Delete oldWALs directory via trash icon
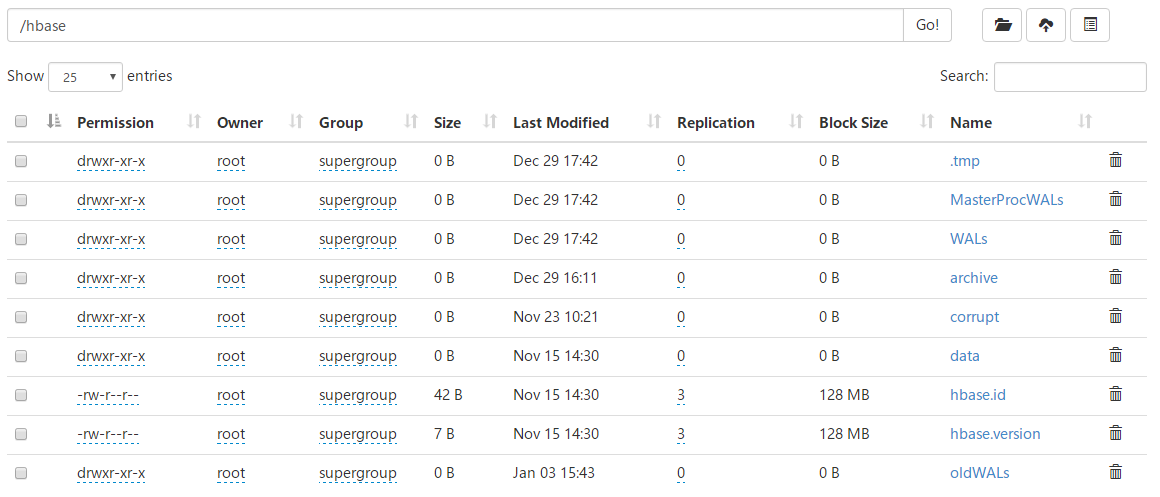This screenshot has width=1160, height=497. tap(1116, 472)
